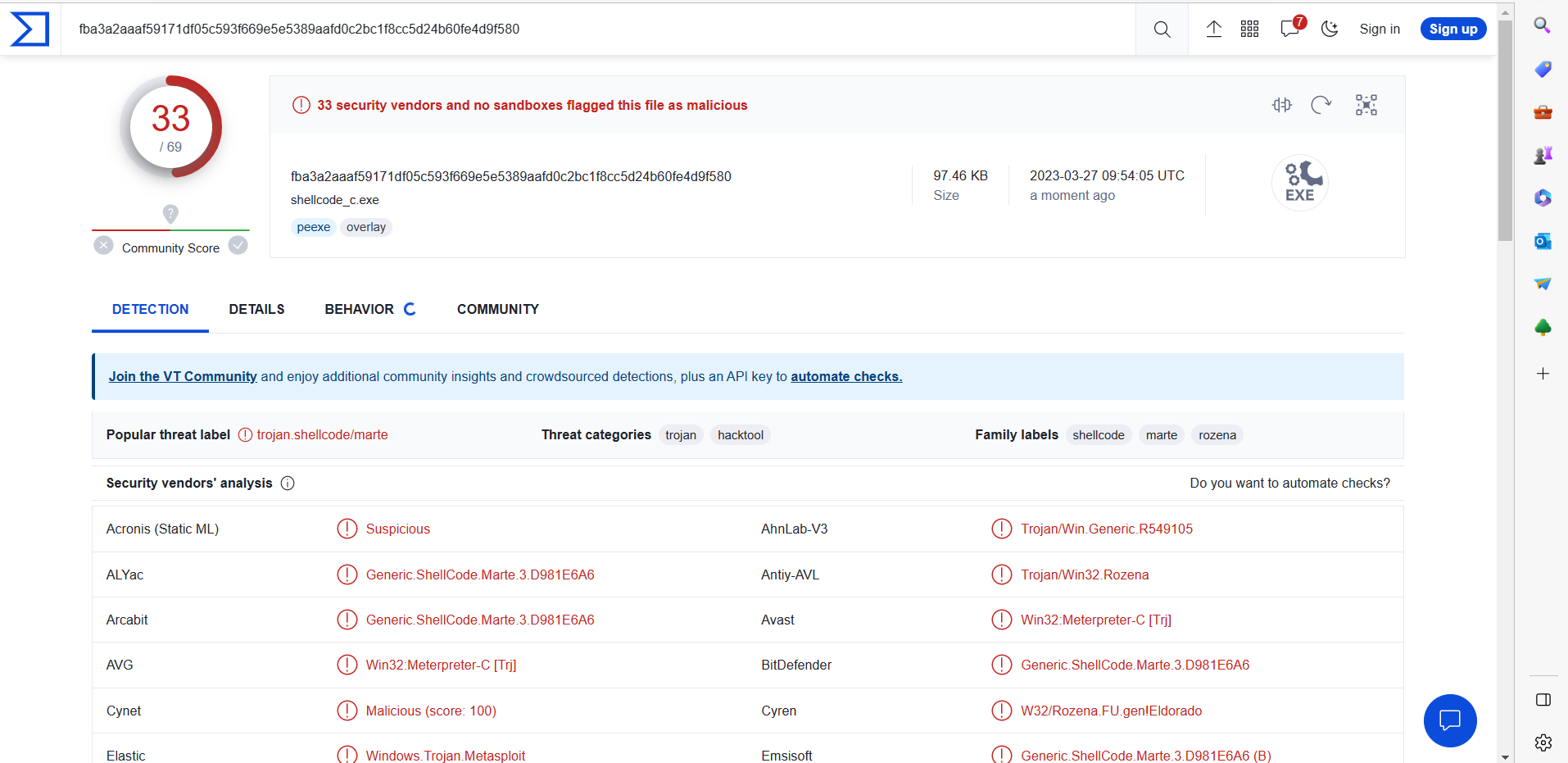This screenshot has width=1568, height=763.
Task: Click the VirusTotal logo icon
Action: click(x=29, y=29)
